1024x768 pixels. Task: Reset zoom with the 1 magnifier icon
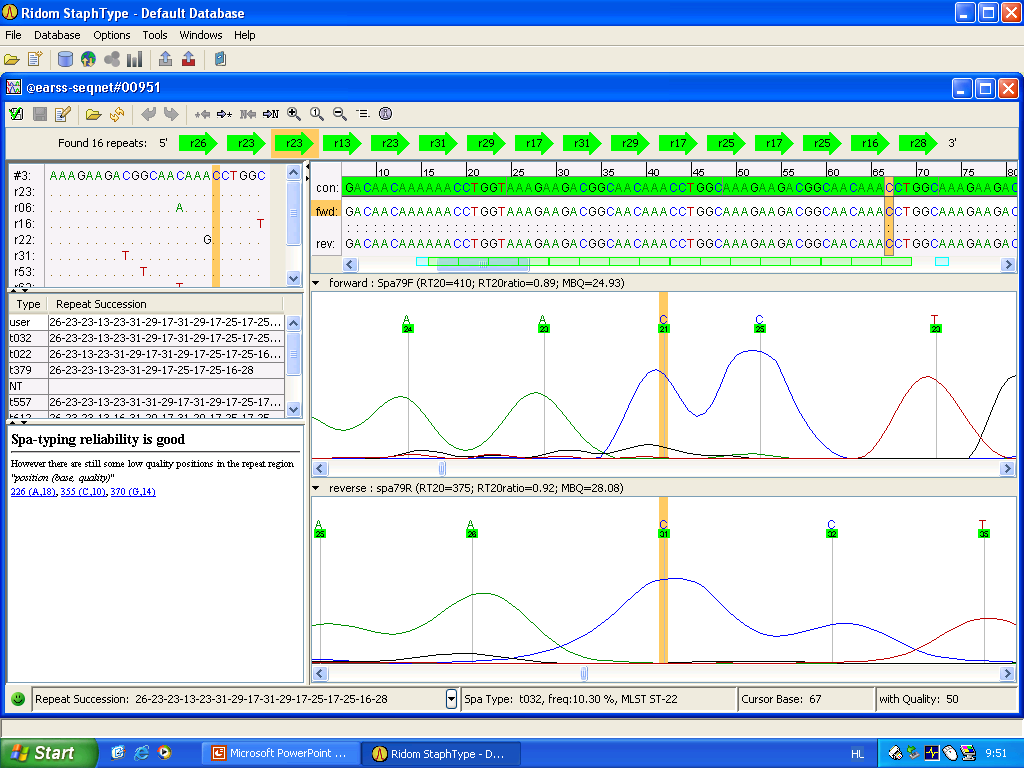coord(317,114)
